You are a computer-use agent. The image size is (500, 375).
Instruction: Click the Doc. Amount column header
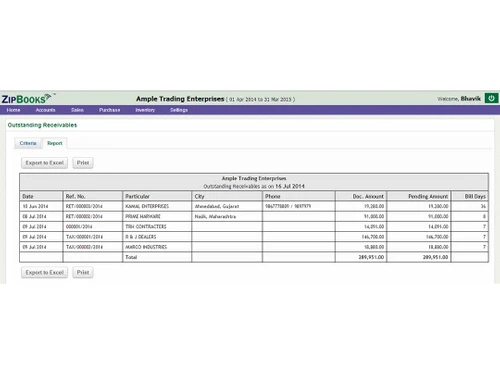[x=361, y=196]
